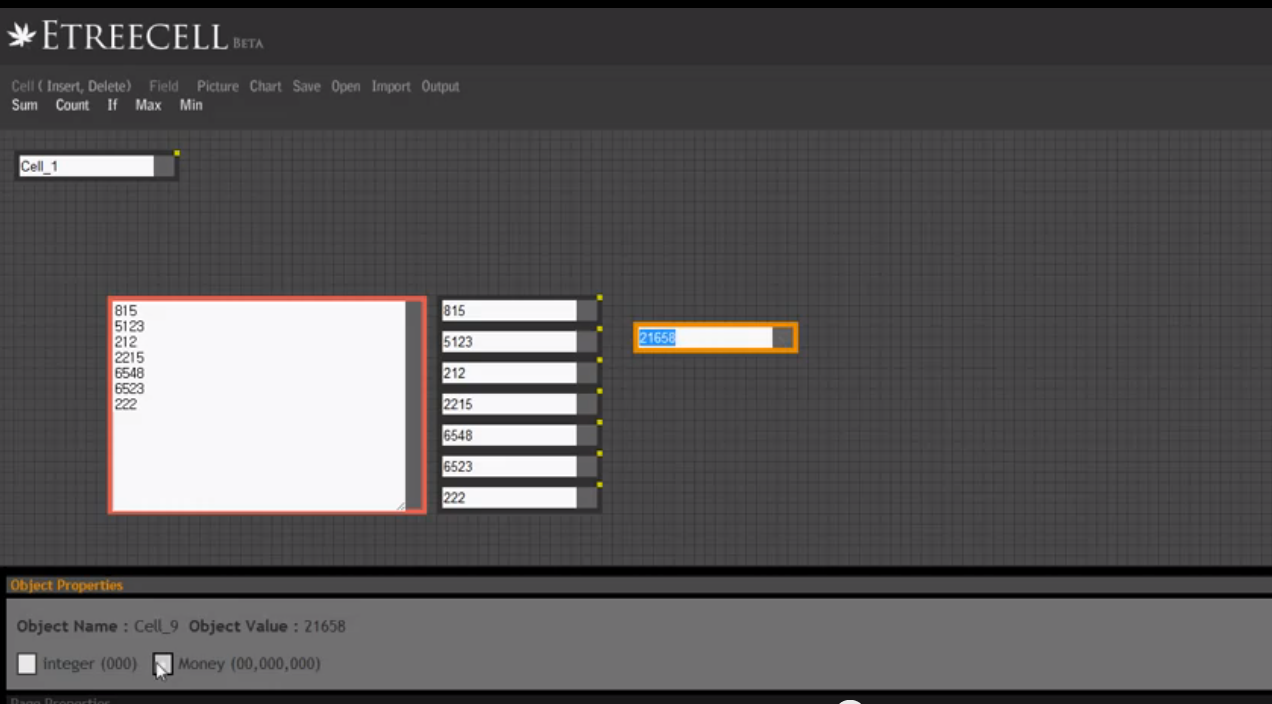The image size is (1272, 704).
Task: Select the cell containing 6523
Action: coord(509,466)
